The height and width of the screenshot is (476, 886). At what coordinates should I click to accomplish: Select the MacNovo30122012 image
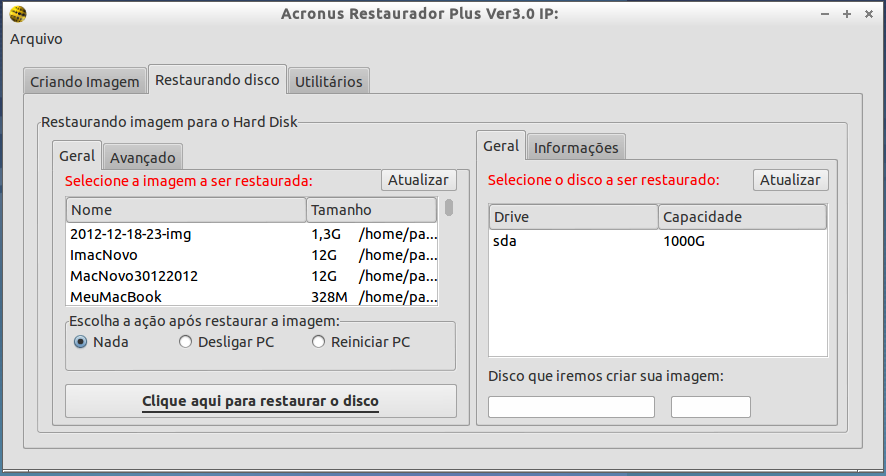pyautogui.click(x=252, y=276)
